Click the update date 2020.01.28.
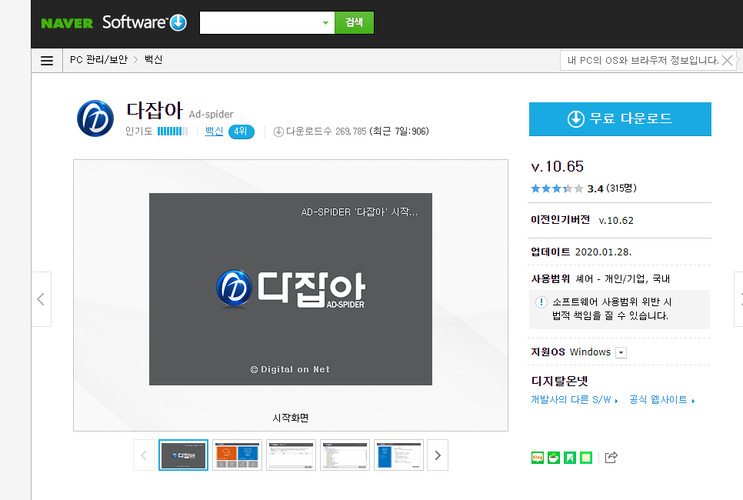Viewport: 743px width, 500px height. [603, 252]
